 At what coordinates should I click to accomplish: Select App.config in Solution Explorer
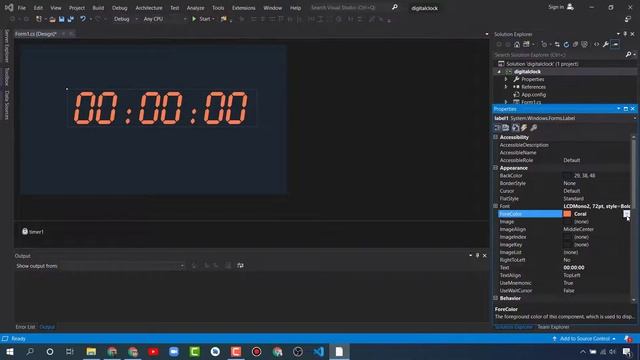(x=533, y=95)
